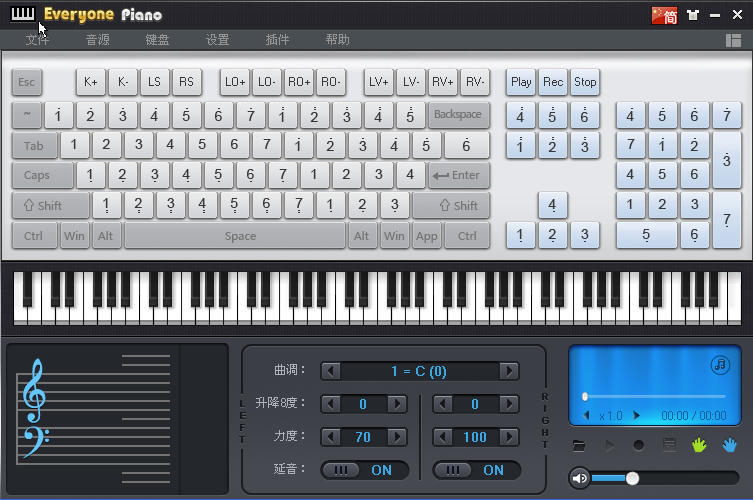Decrease playback speed with the arrow before x1.0
Image resolution: width=753 pixels, height=500 pixels.
[x=586, y=415]
